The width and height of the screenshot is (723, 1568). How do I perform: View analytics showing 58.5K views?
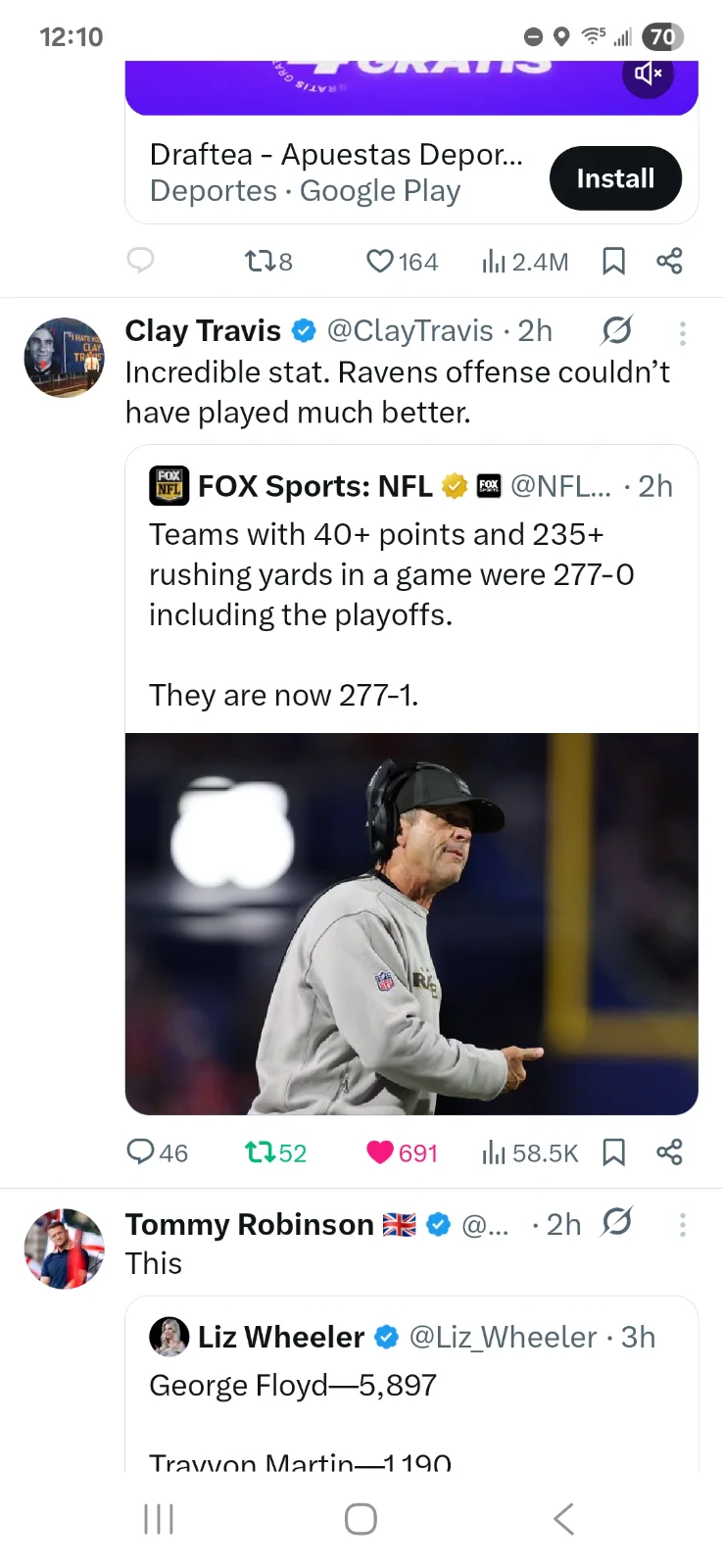[x=530, y=1152]
